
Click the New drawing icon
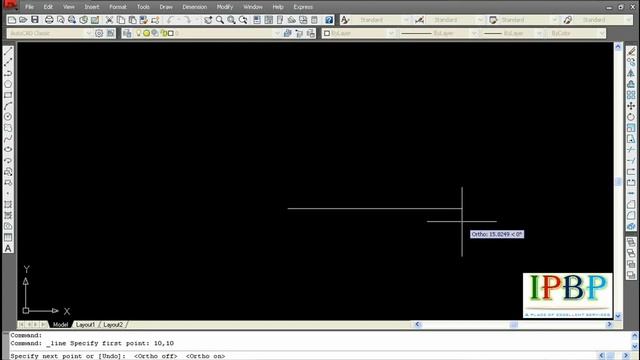(x=12, y=20)
